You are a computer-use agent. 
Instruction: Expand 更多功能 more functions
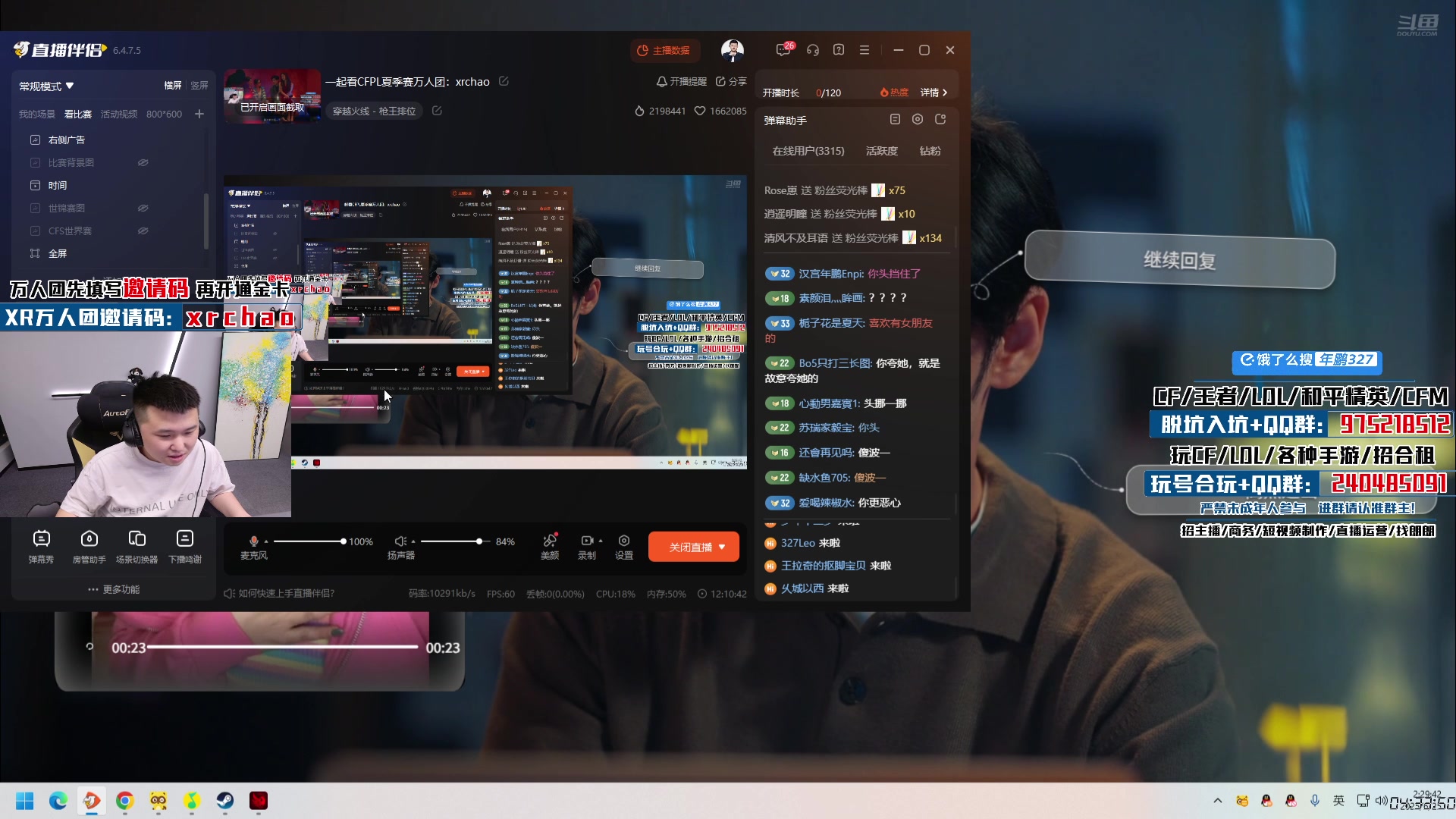[x=114, y=589]
